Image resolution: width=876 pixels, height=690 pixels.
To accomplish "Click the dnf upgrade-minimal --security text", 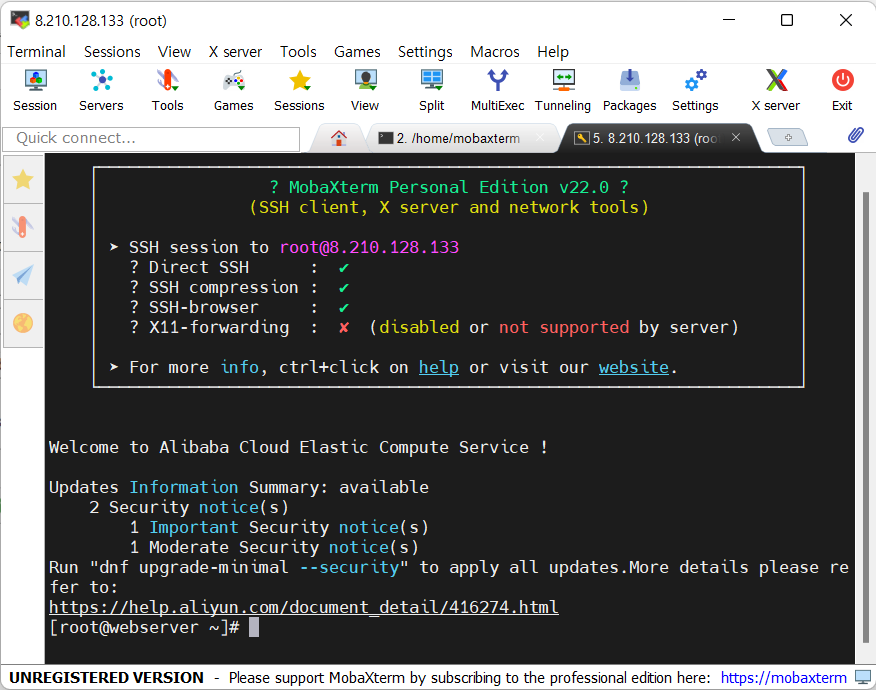I will [249, 568].
